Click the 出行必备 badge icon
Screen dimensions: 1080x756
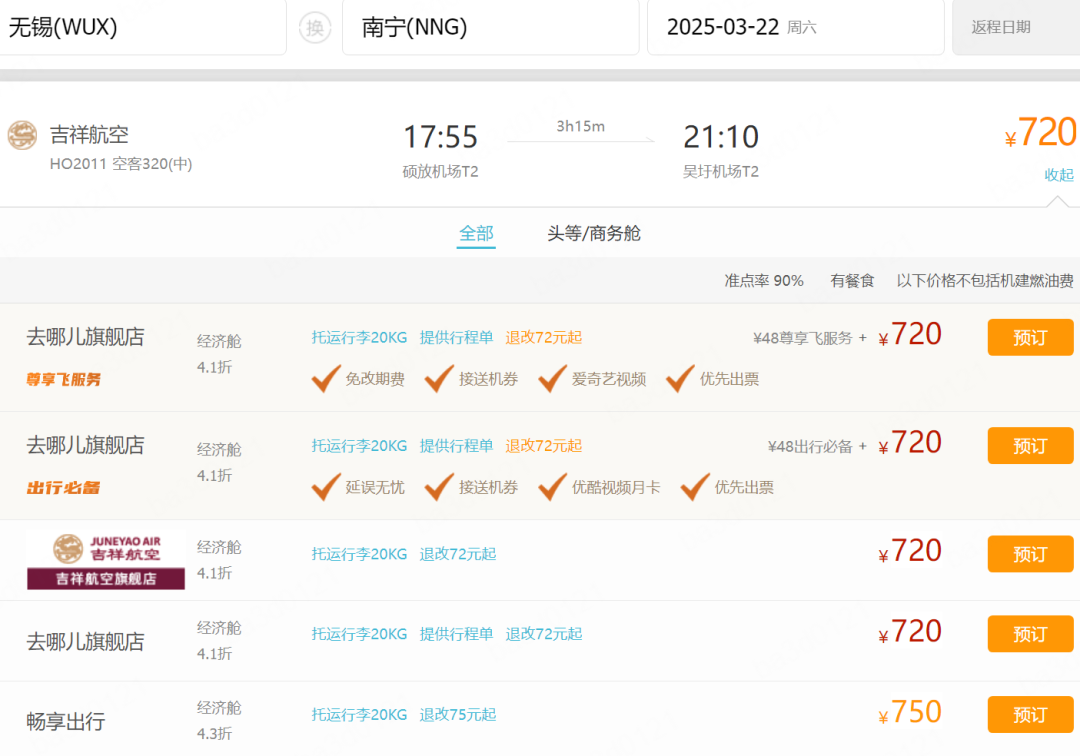pos(64,488)
